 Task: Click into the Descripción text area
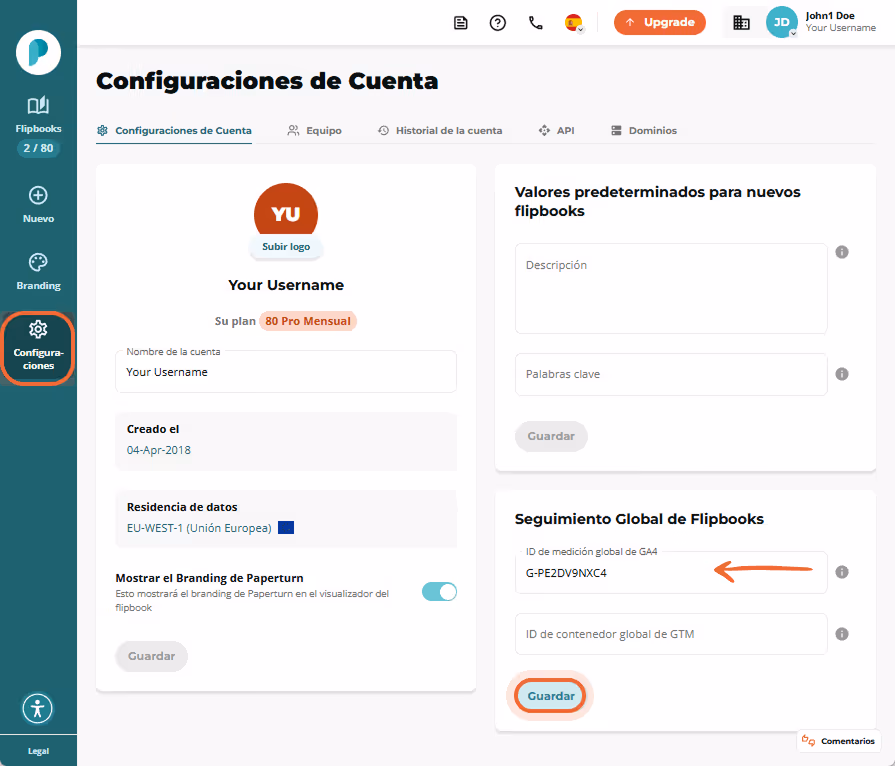coord(671,288)
